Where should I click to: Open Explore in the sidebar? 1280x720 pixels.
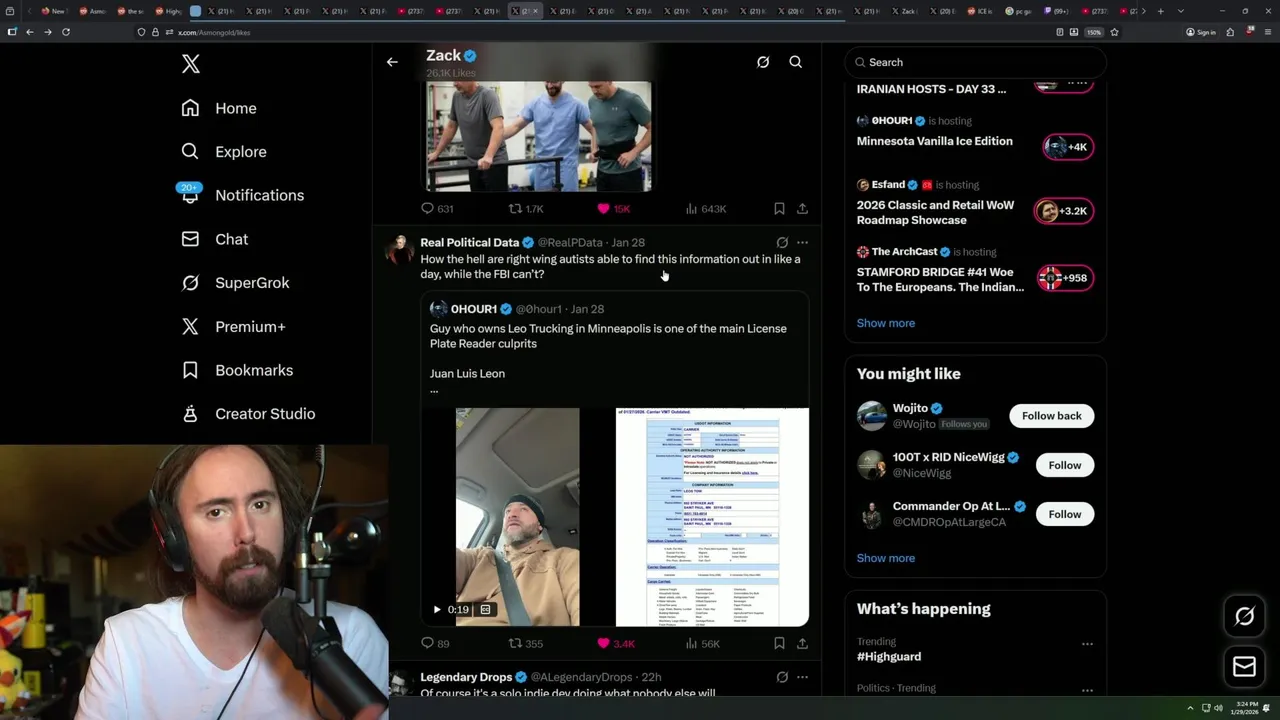(224, 152)
